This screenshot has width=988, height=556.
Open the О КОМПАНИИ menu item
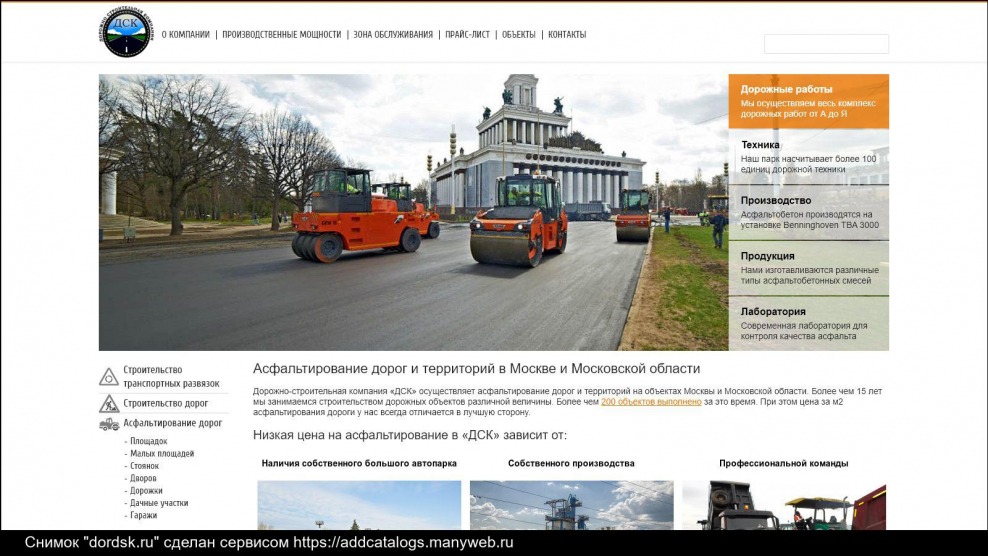pos(185,35)
